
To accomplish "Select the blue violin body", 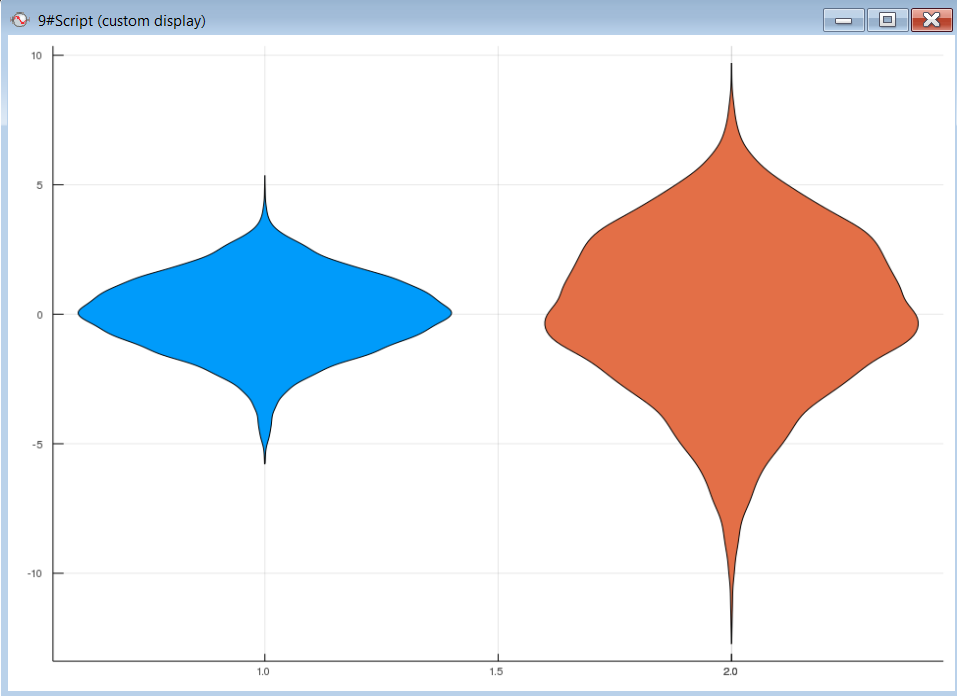I will pos(264,315).
